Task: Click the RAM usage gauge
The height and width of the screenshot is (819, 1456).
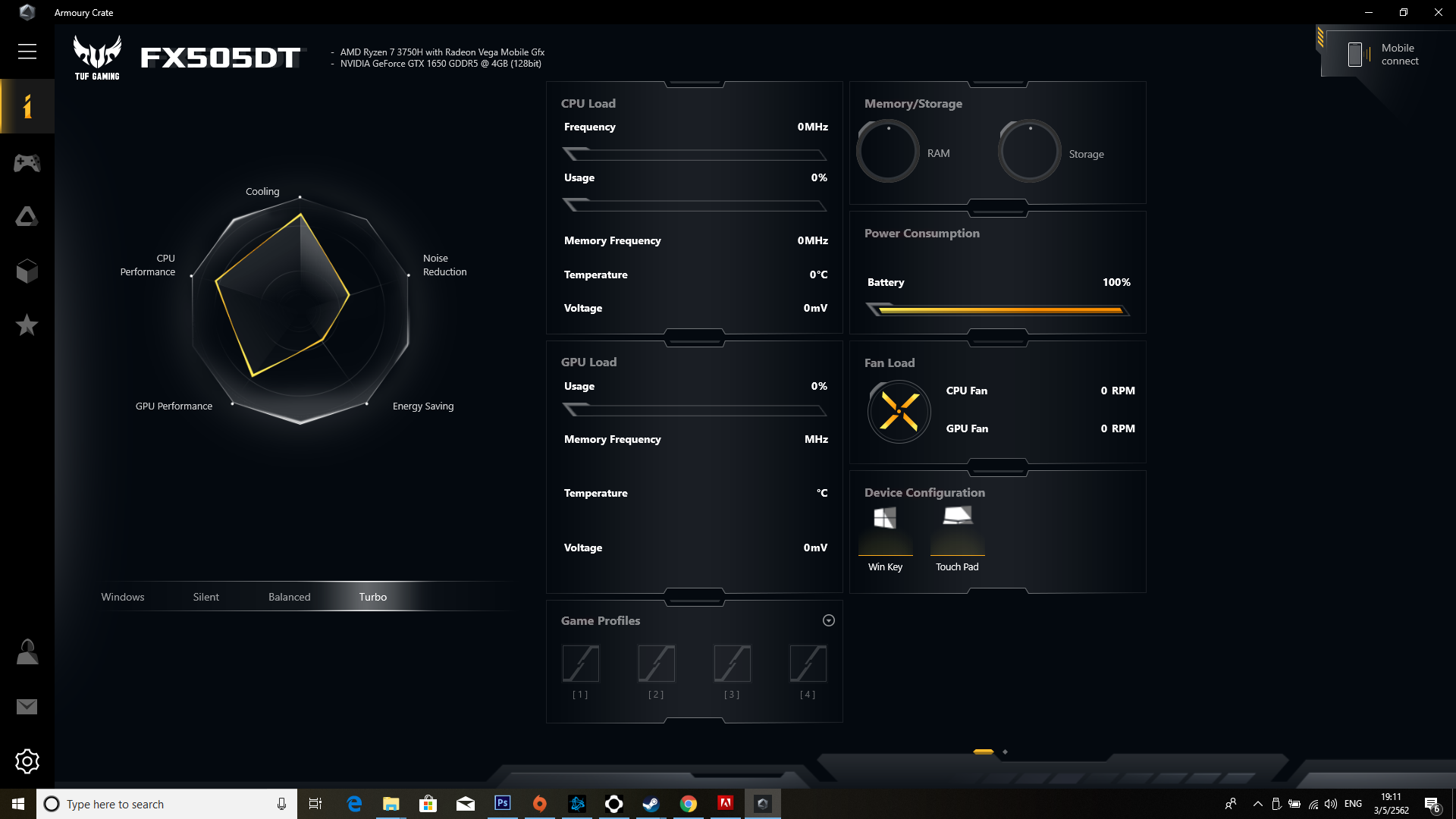Action: [x=888, y=152]
